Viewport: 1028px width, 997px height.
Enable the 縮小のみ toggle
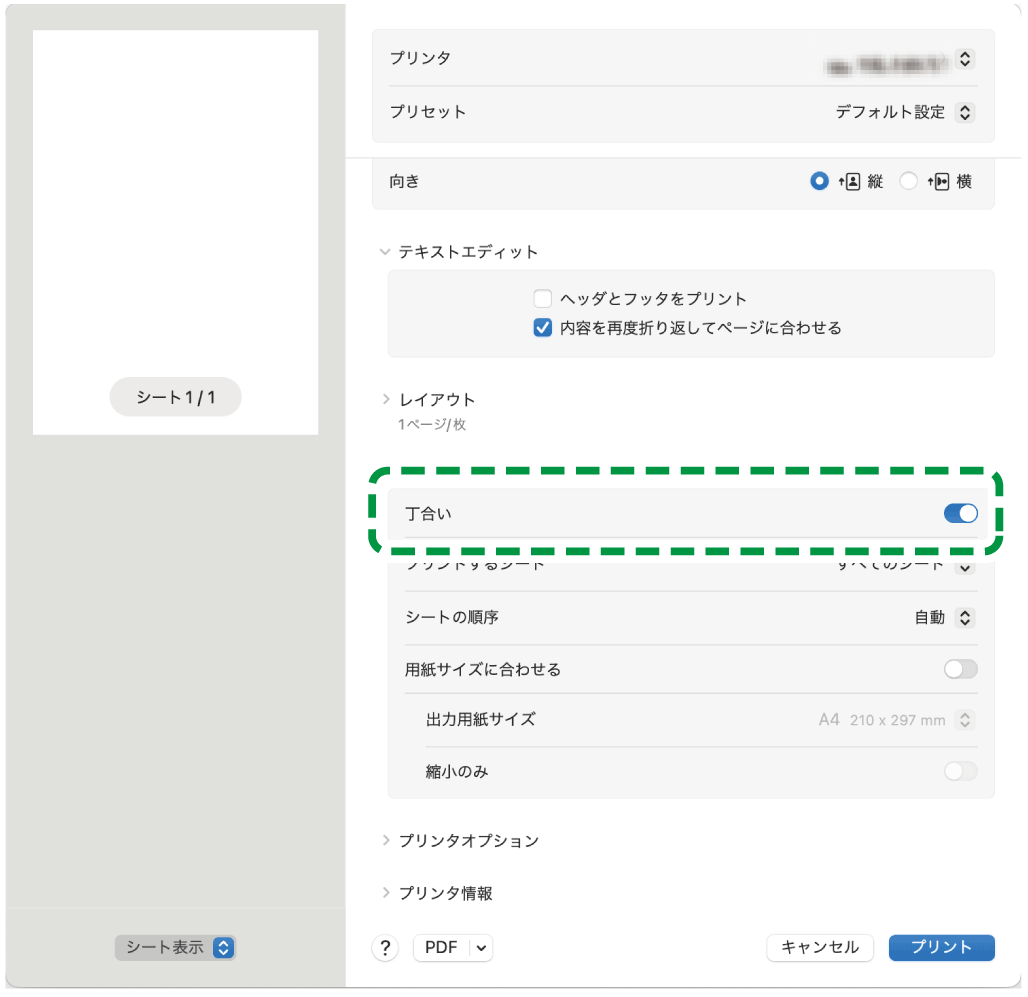959,771
